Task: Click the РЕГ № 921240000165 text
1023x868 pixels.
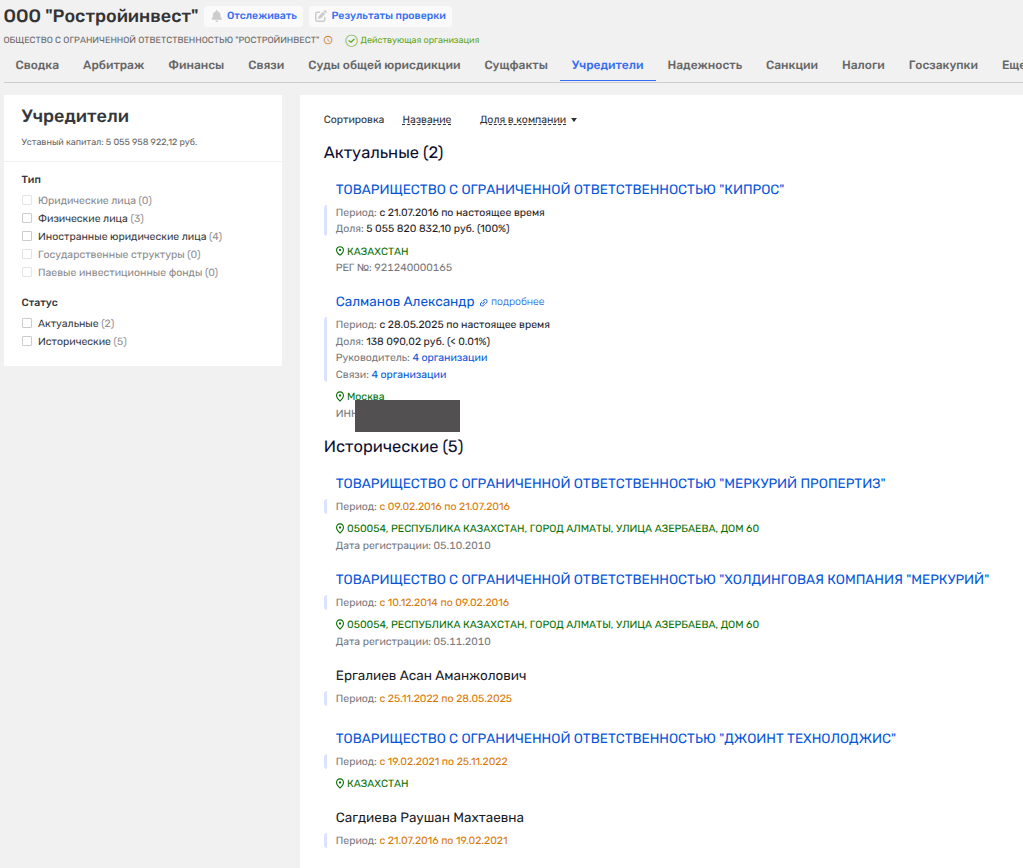Action: coord(393,268)
